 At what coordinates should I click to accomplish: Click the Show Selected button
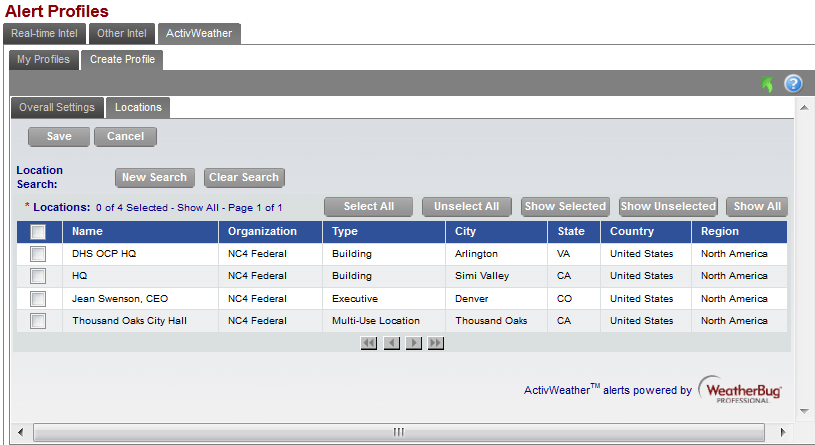click(565, 206)
